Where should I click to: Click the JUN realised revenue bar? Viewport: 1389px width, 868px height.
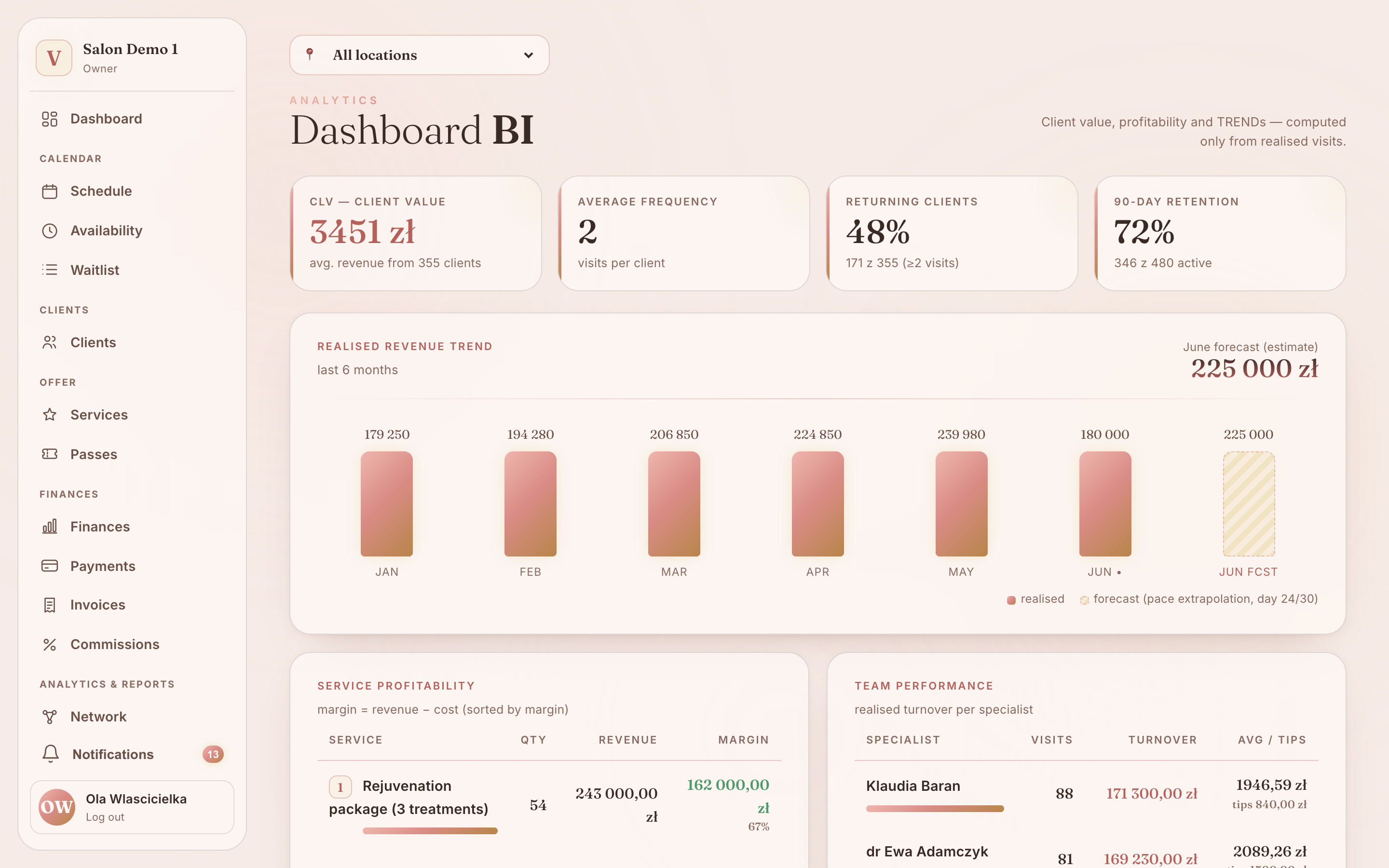pos(1105,503)
